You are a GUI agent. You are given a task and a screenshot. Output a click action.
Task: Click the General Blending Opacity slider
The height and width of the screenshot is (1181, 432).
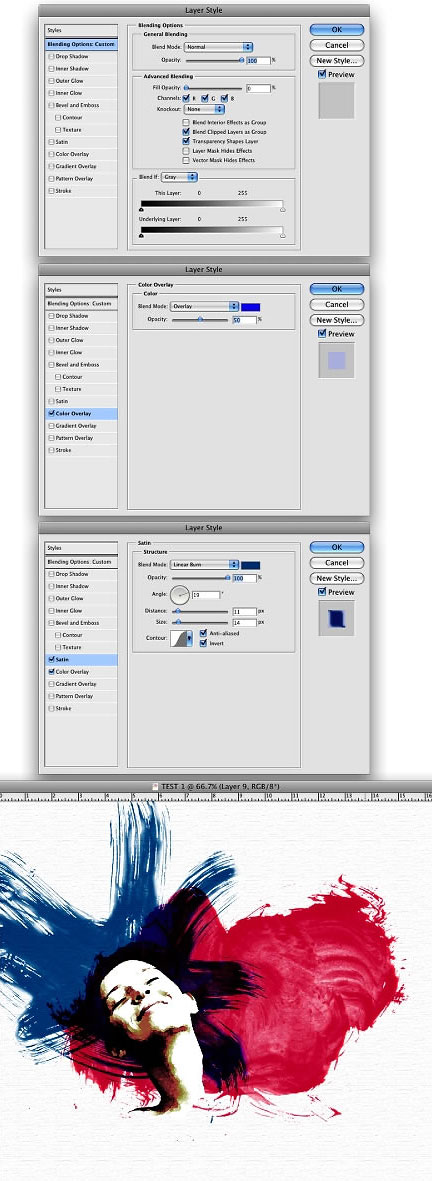click(x=214, y=60)
